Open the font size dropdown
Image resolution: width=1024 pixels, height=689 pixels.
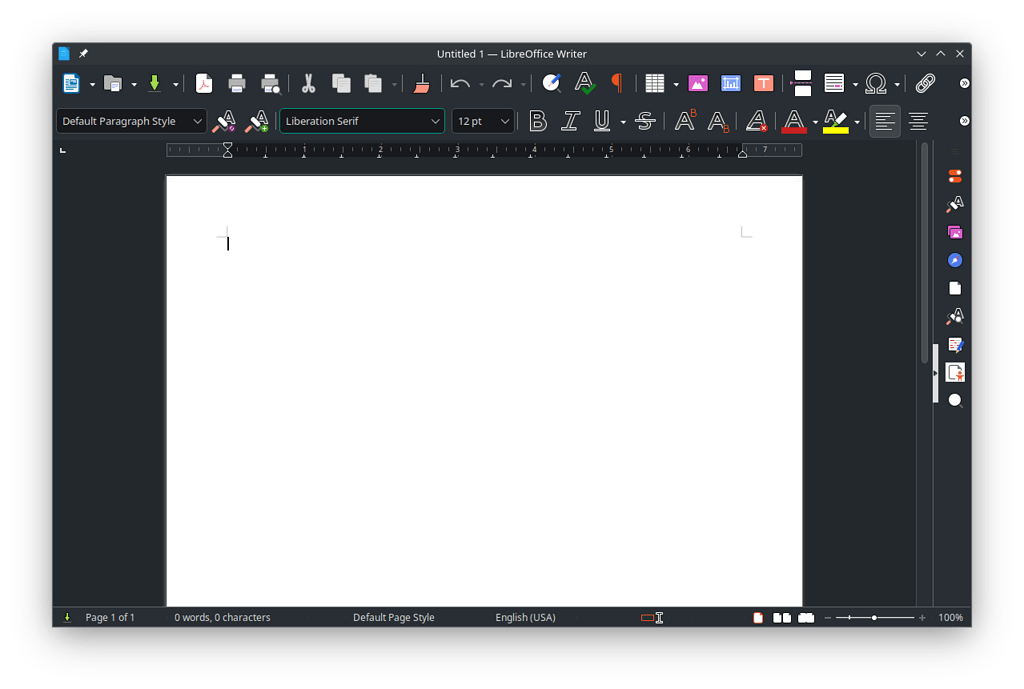tap(505, 121)
